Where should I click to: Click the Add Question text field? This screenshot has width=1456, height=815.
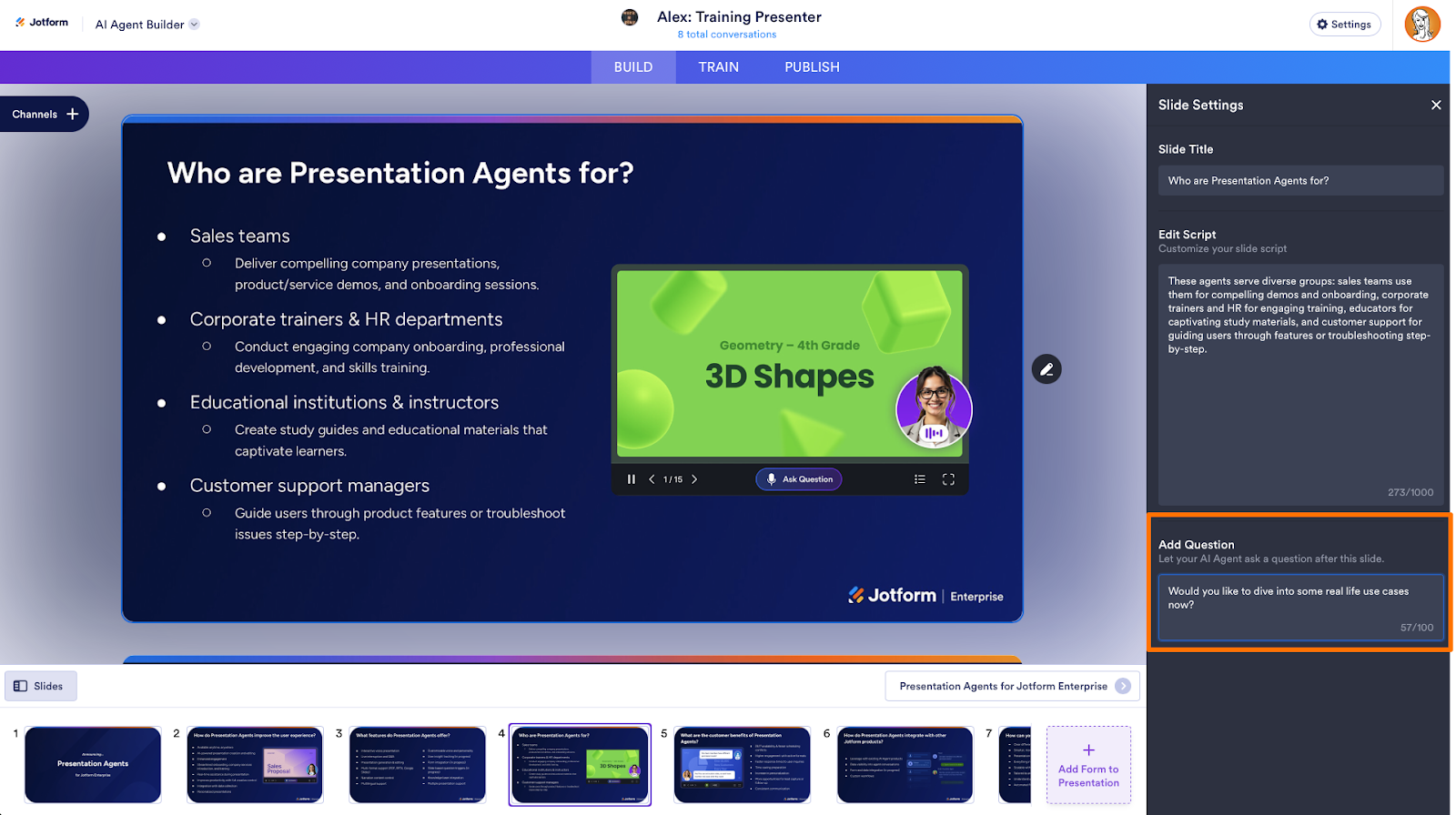pyautogui.click(x=1300, y=607)
